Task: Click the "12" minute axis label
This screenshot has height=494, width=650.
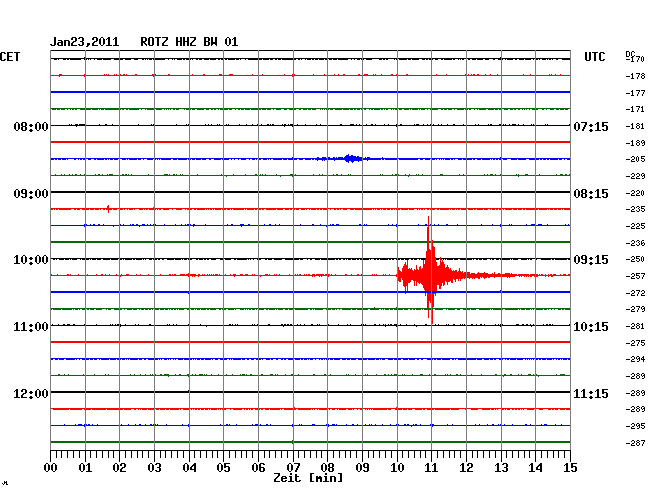Action: [x=466, y=468]
